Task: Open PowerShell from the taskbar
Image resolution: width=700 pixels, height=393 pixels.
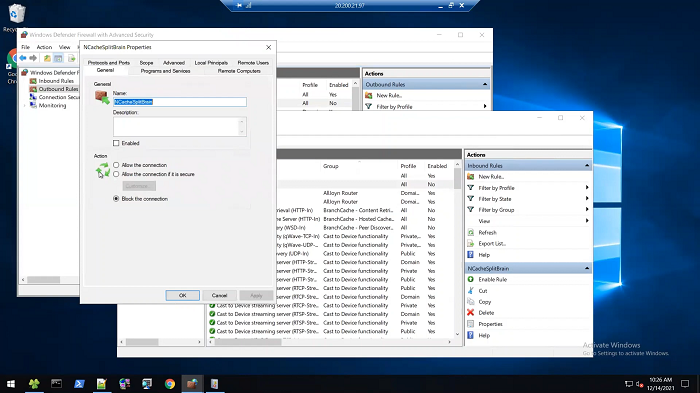Action: pyautogui.click(x=79, y=384)
